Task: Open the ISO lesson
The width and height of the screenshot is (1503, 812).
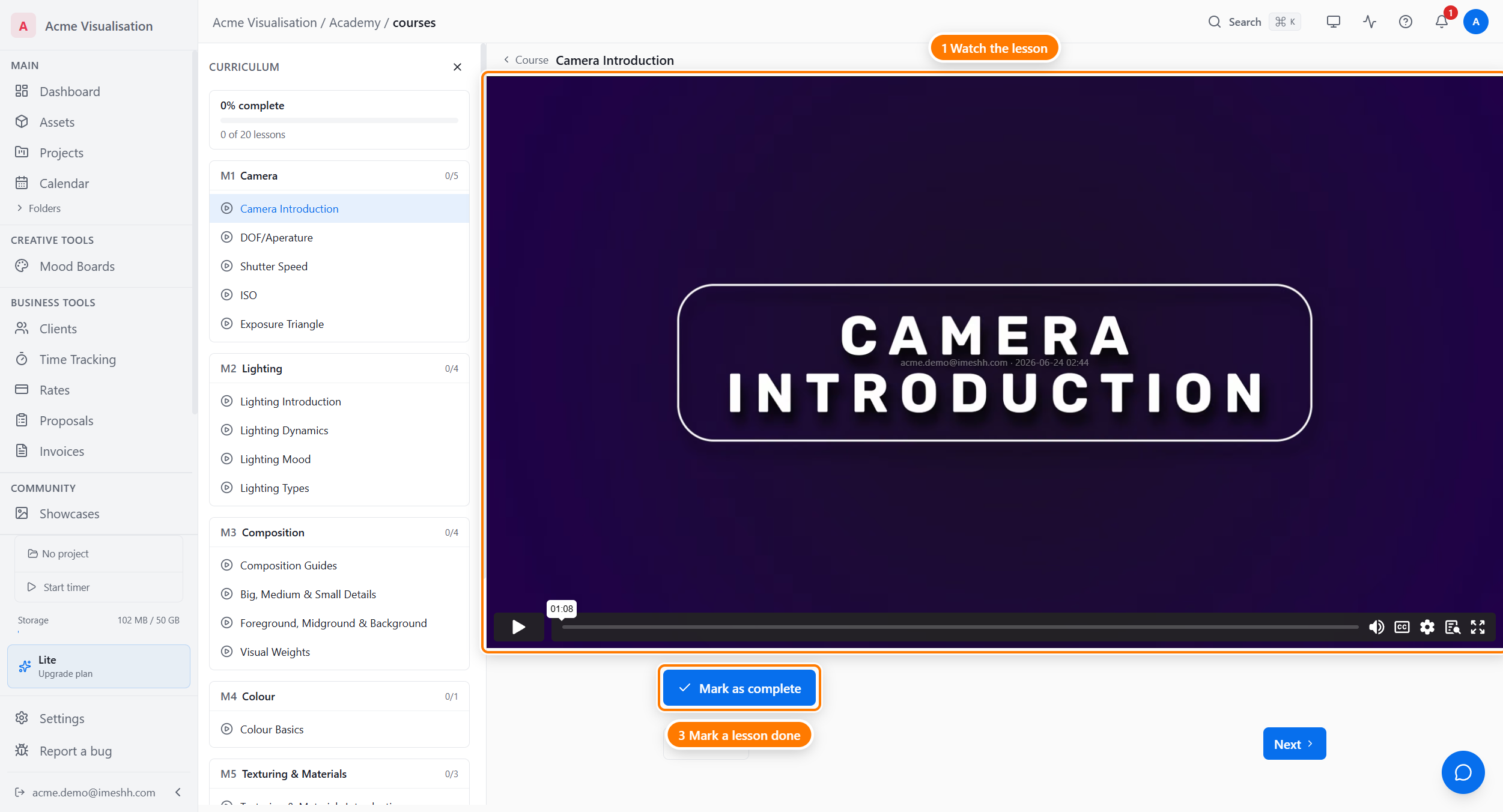Action: 339,295
